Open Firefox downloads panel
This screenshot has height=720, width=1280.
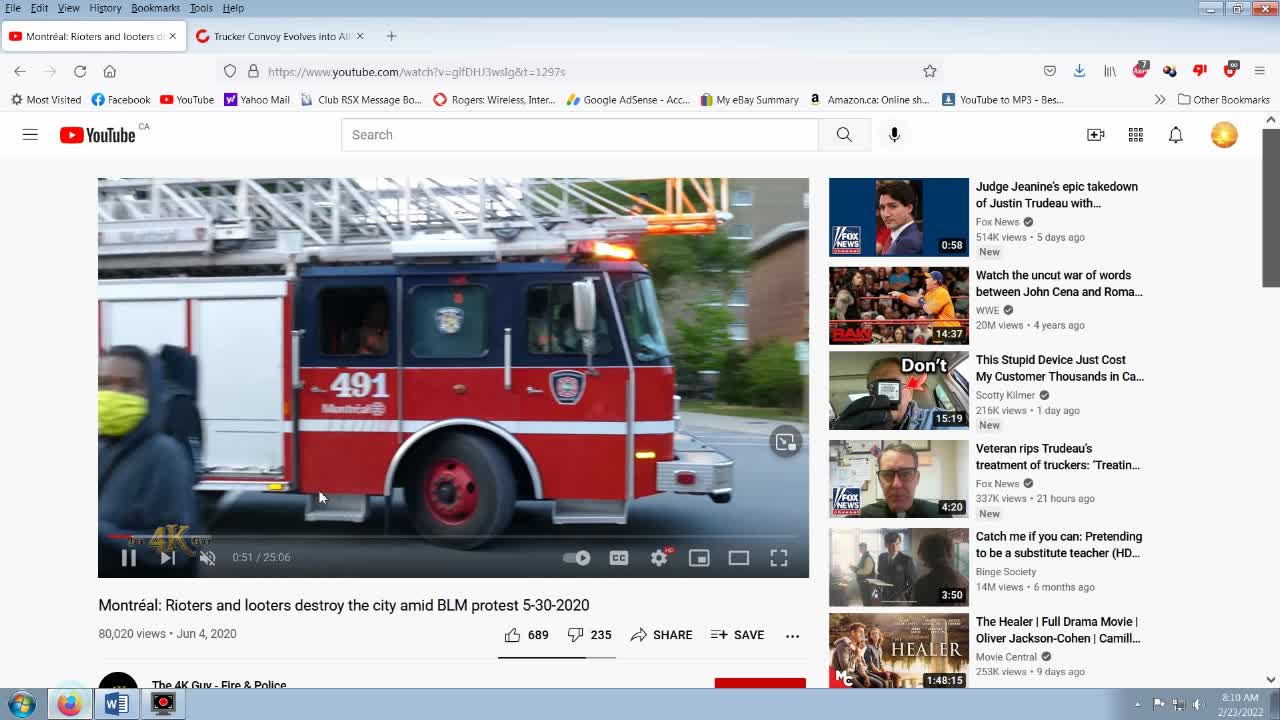(x=1079, y=71)
